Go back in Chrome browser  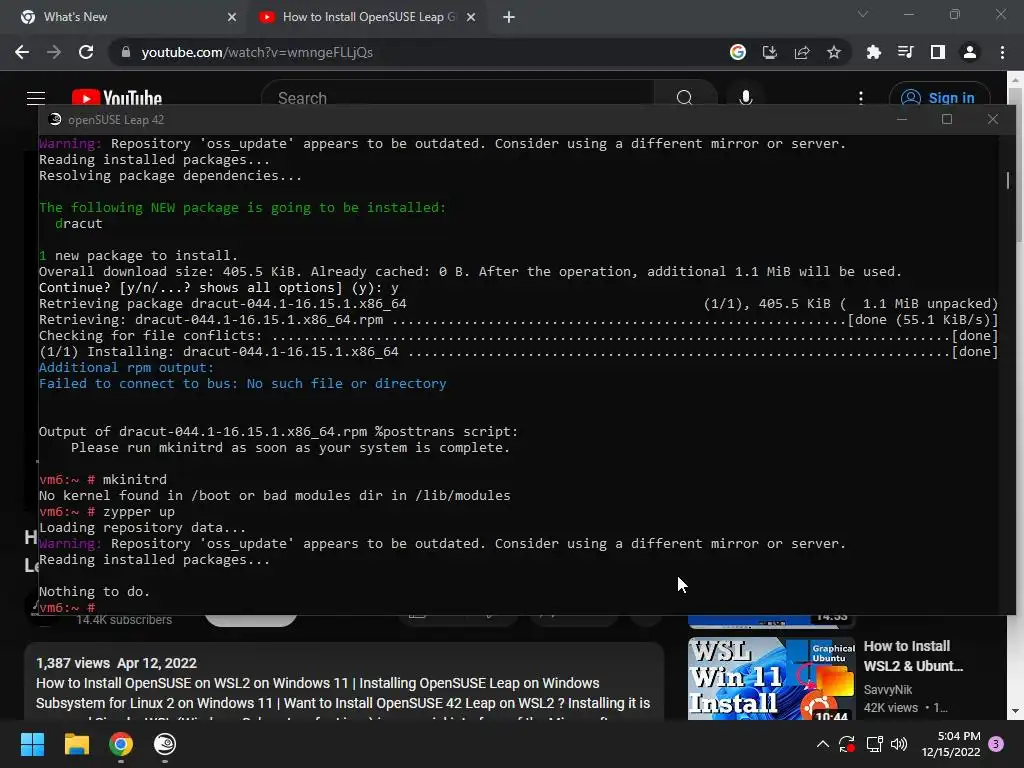click(22, 52)
